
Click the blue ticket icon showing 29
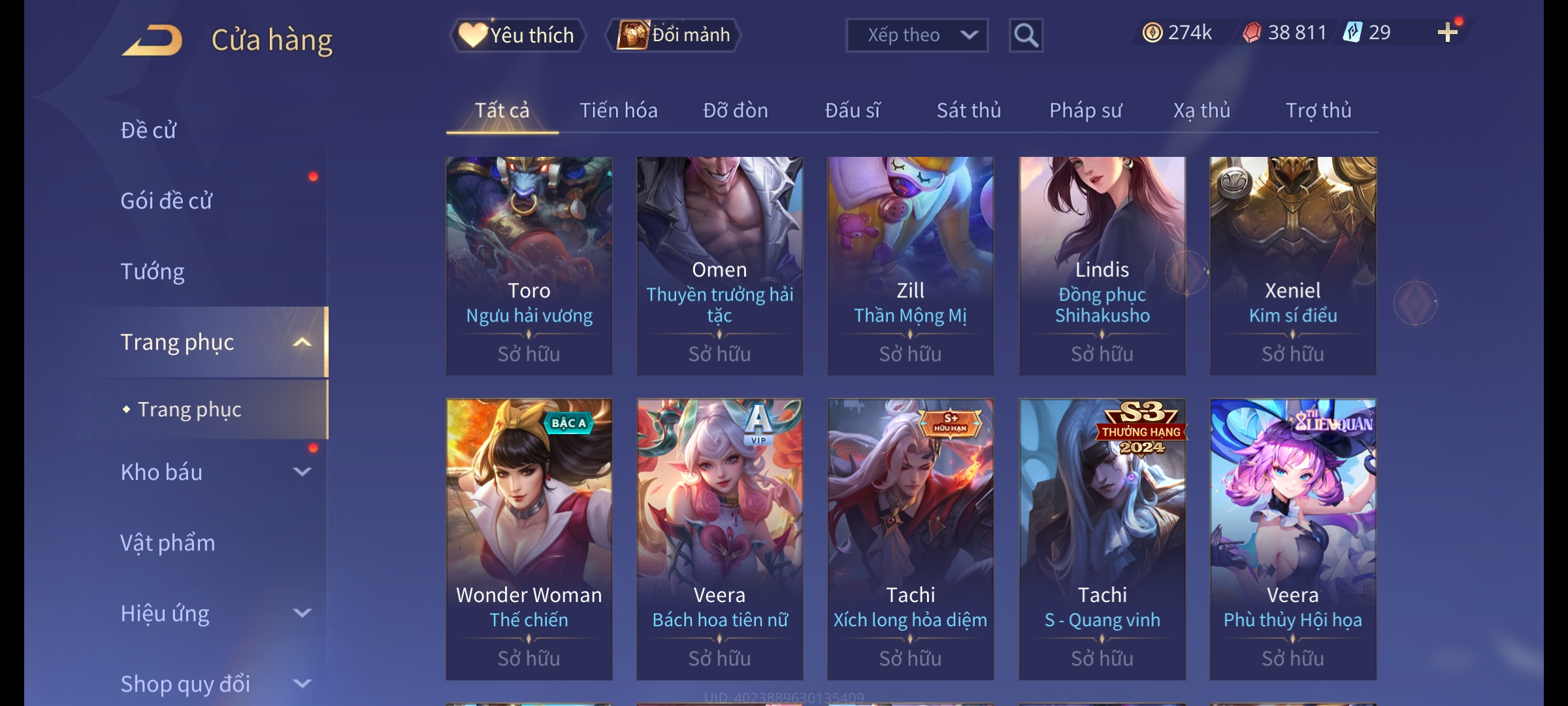pos(1352,33)
